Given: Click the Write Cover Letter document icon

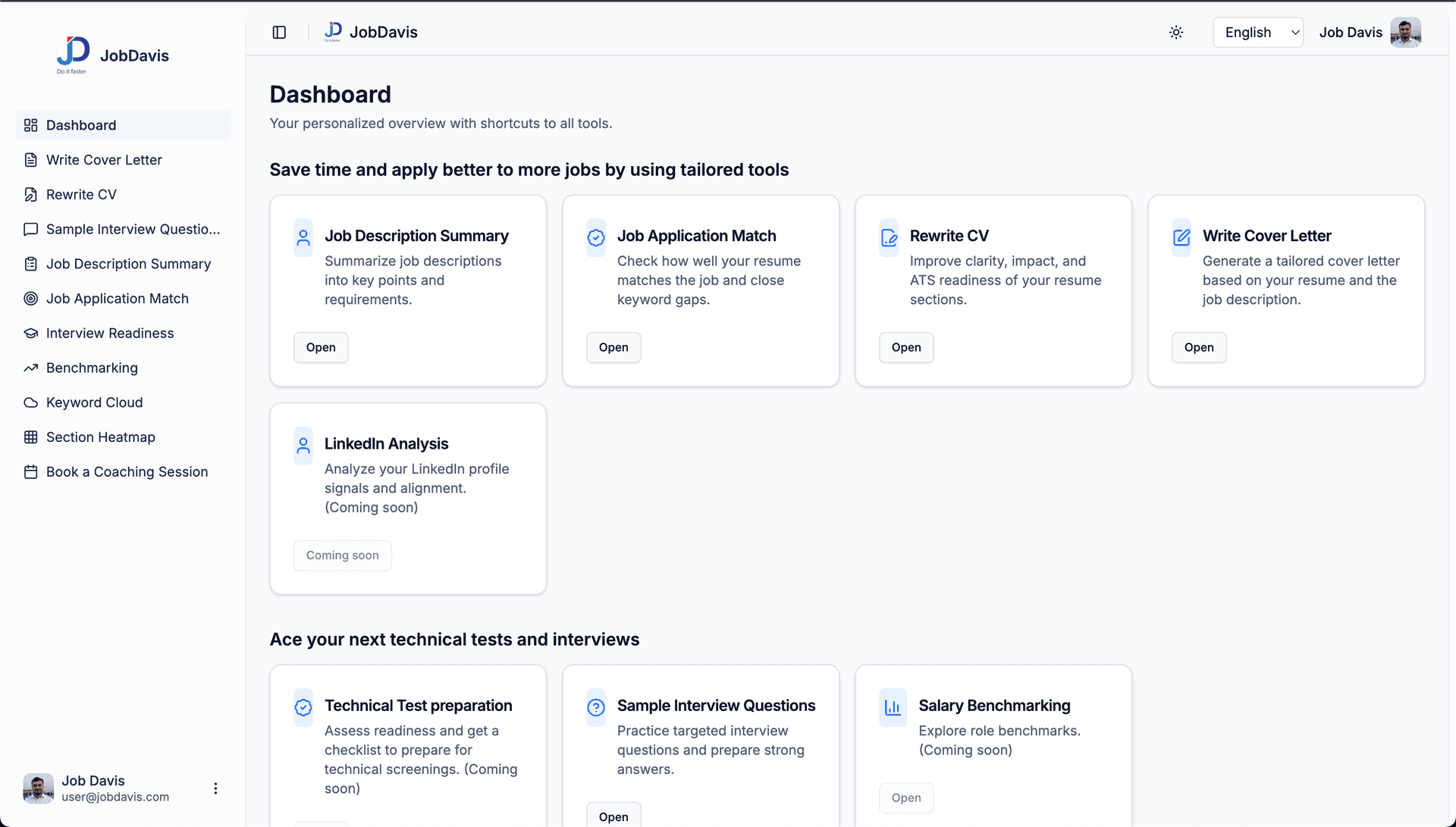Looking at the screenshot, I should 30,160.
